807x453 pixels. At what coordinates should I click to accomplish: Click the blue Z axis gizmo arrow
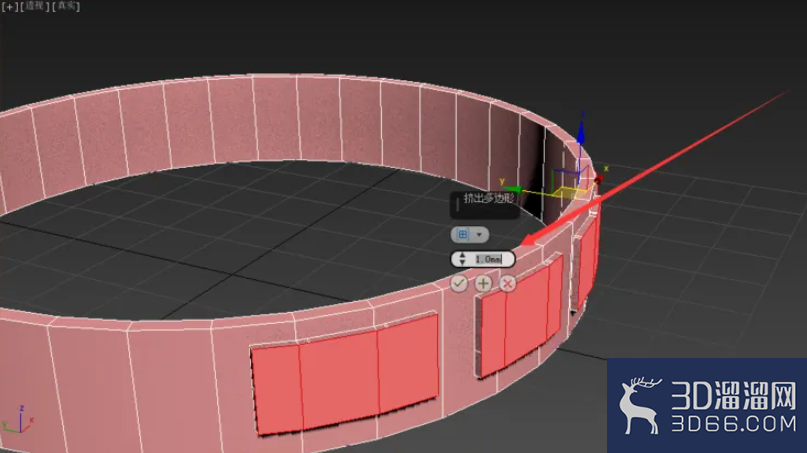point(581,131)
